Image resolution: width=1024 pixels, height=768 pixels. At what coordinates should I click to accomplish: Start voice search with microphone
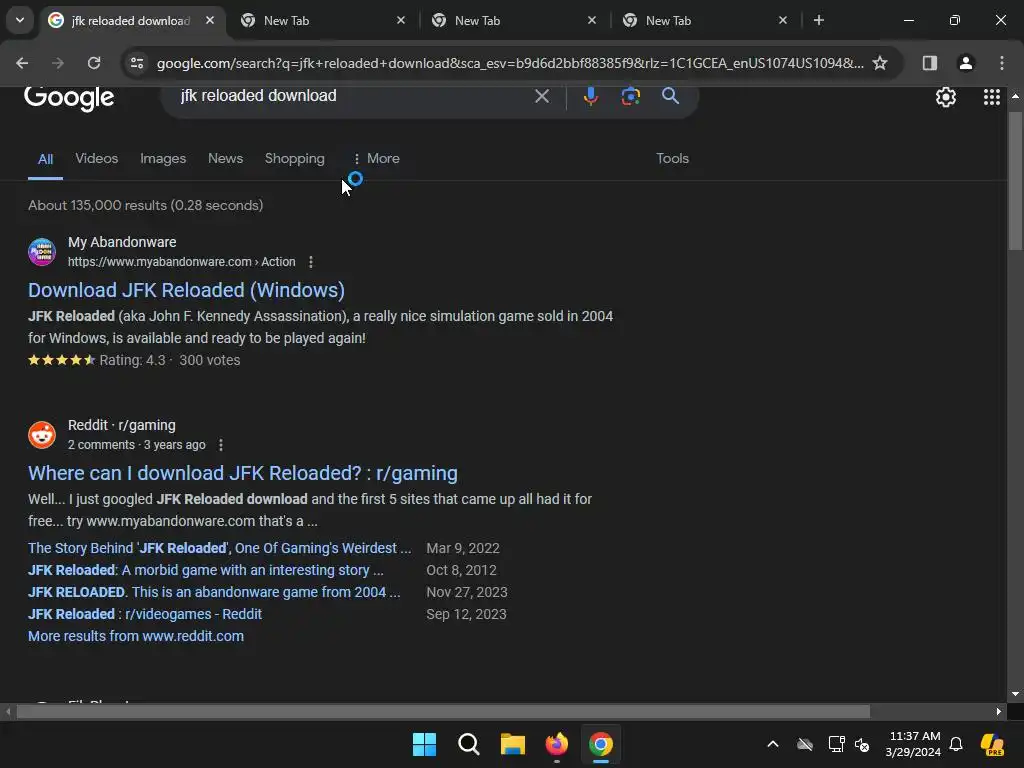[x=590, y=97]
